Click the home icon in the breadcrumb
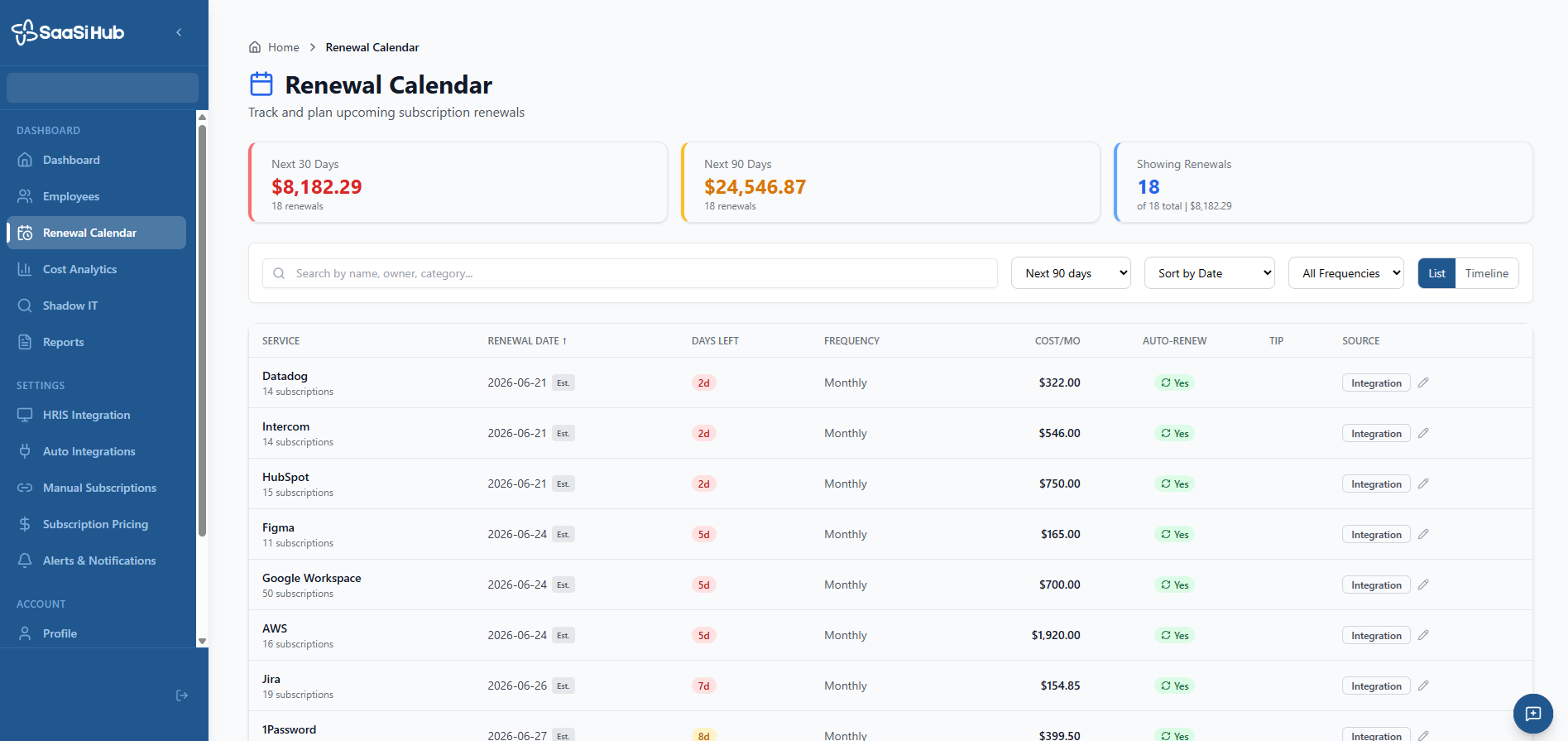Screen dimensions: 1568x741 coord(255,47)
